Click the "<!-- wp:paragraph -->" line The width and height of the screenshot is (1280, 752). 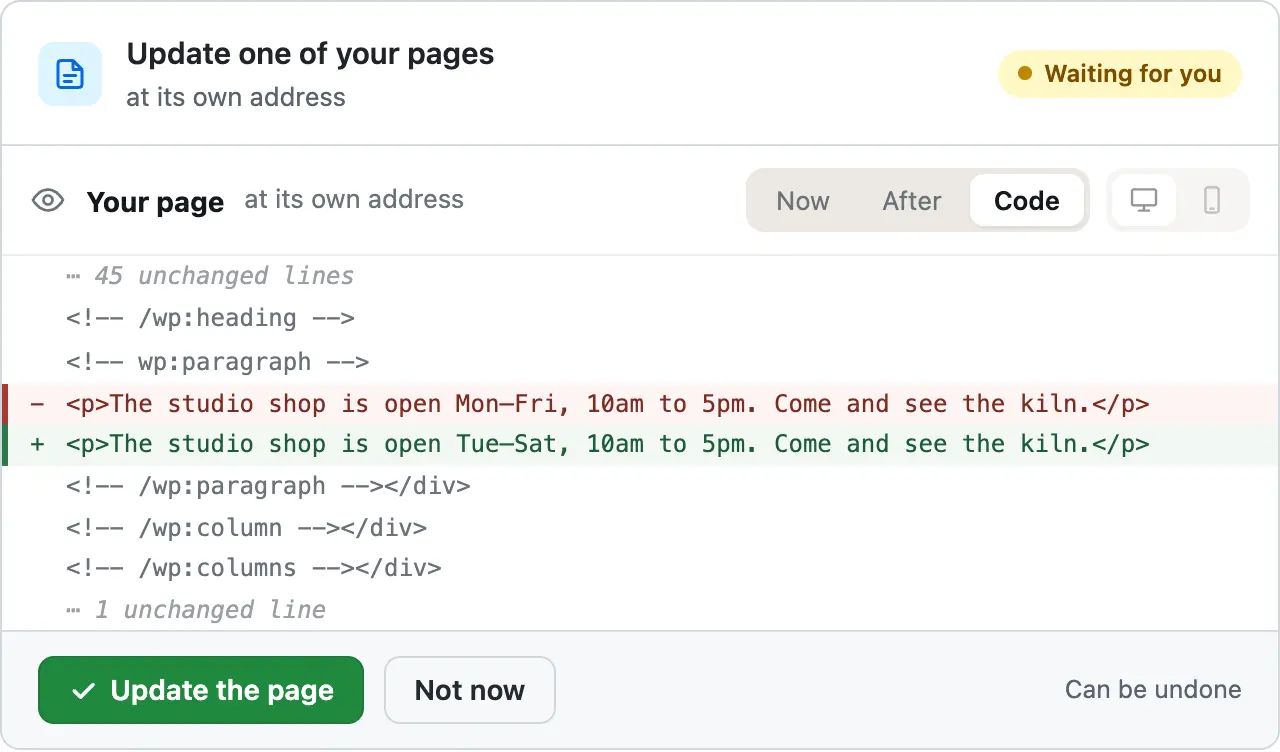(x=218, y=361)
